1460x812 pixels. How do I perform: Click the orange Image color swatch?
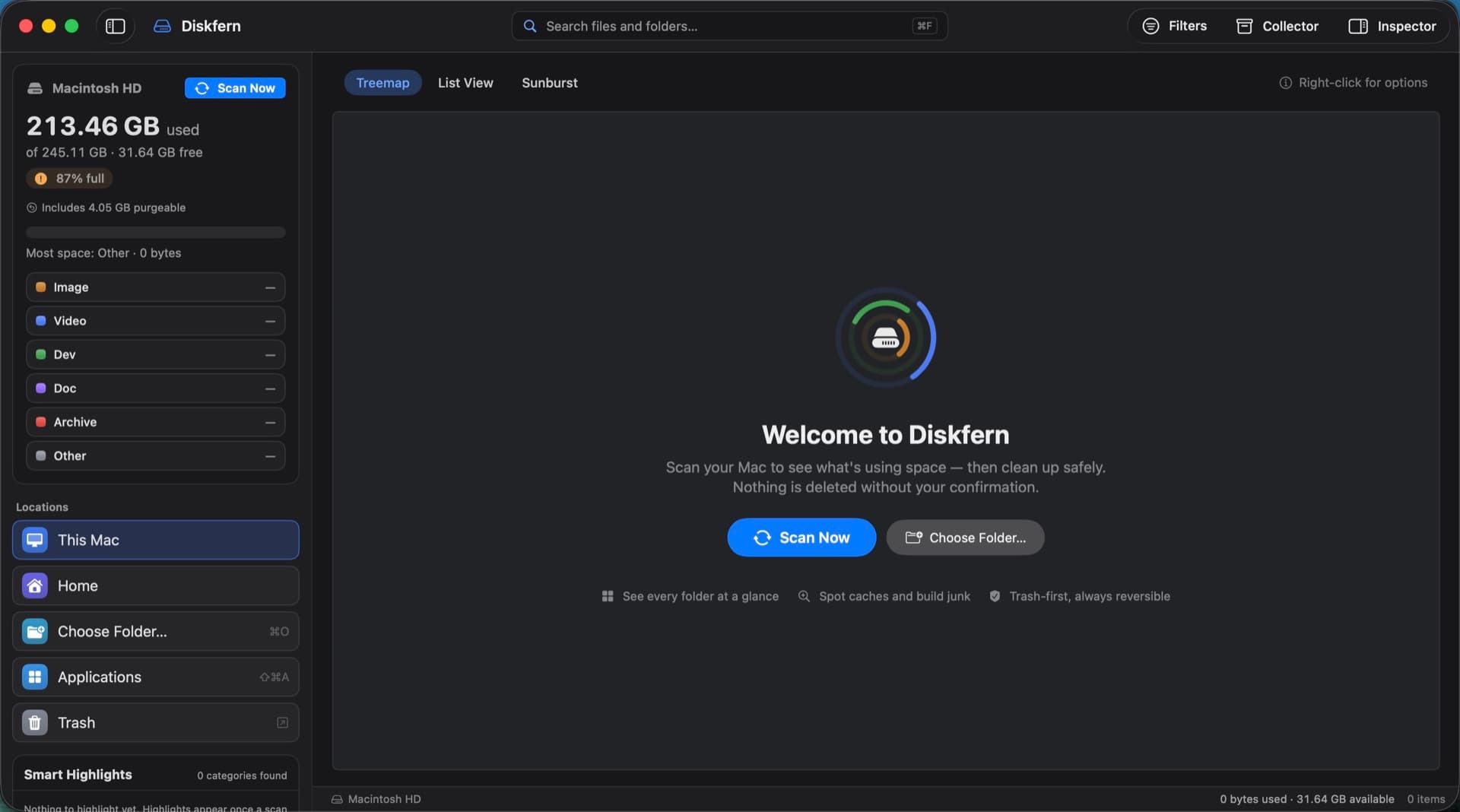(x=41, y=287)
